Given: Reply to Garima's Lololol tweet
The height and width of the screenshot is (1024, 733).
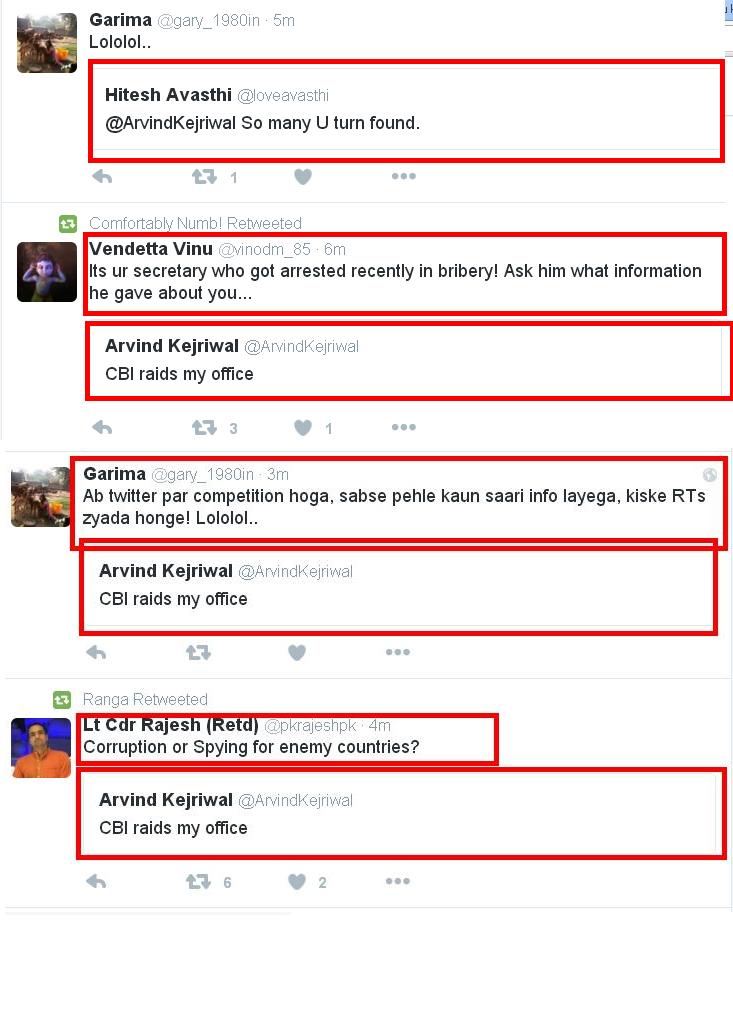Looking at the screenshot, I should [102, 176].
